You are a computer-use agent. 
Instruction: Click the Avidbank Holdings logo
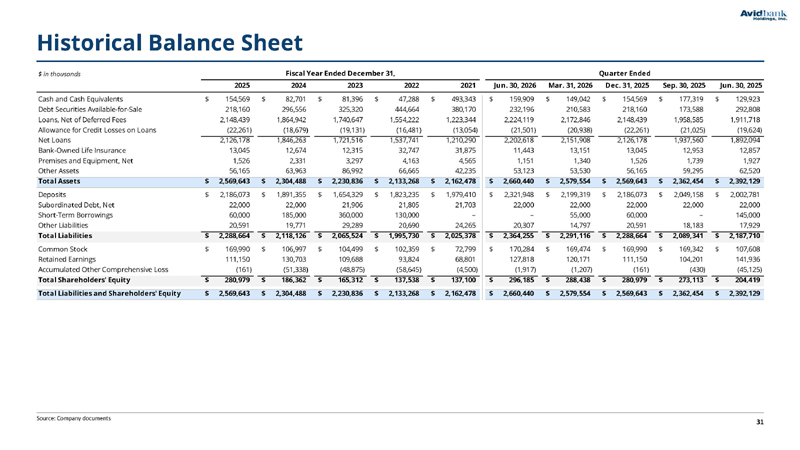click(x=763, y=15)
